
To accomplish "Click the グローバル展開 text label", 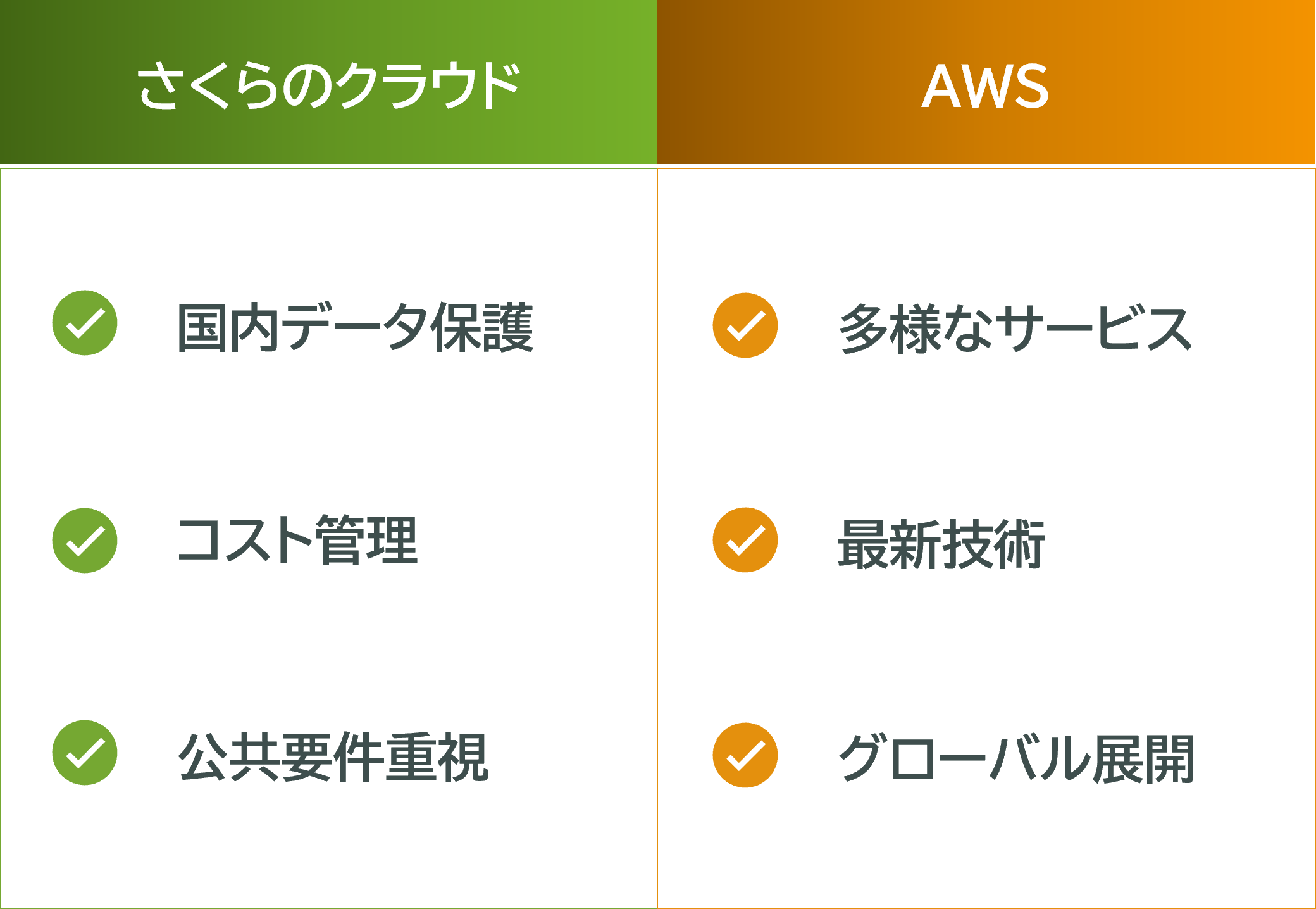I will [1016, 758].
